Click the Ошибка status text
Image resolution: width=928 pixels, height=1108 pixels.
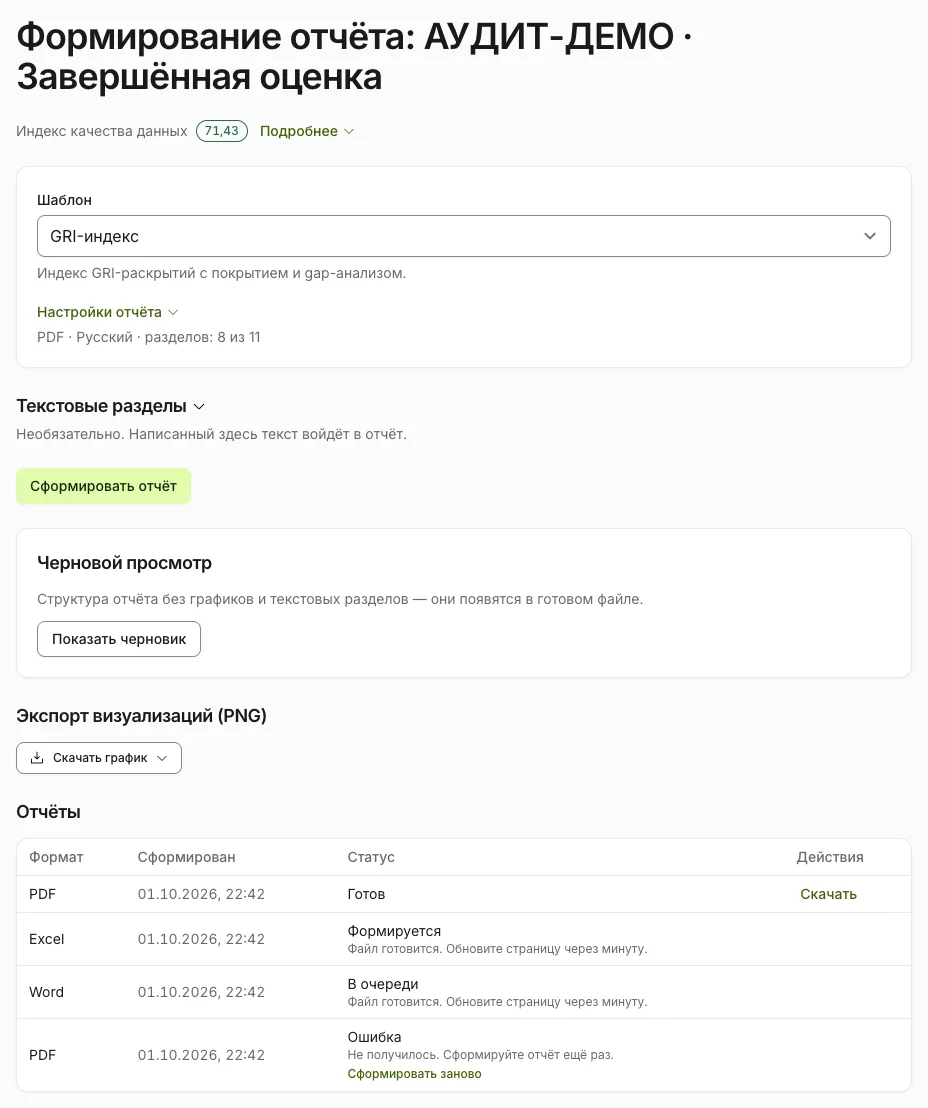pyautogui.click(x=375, y=1037)
